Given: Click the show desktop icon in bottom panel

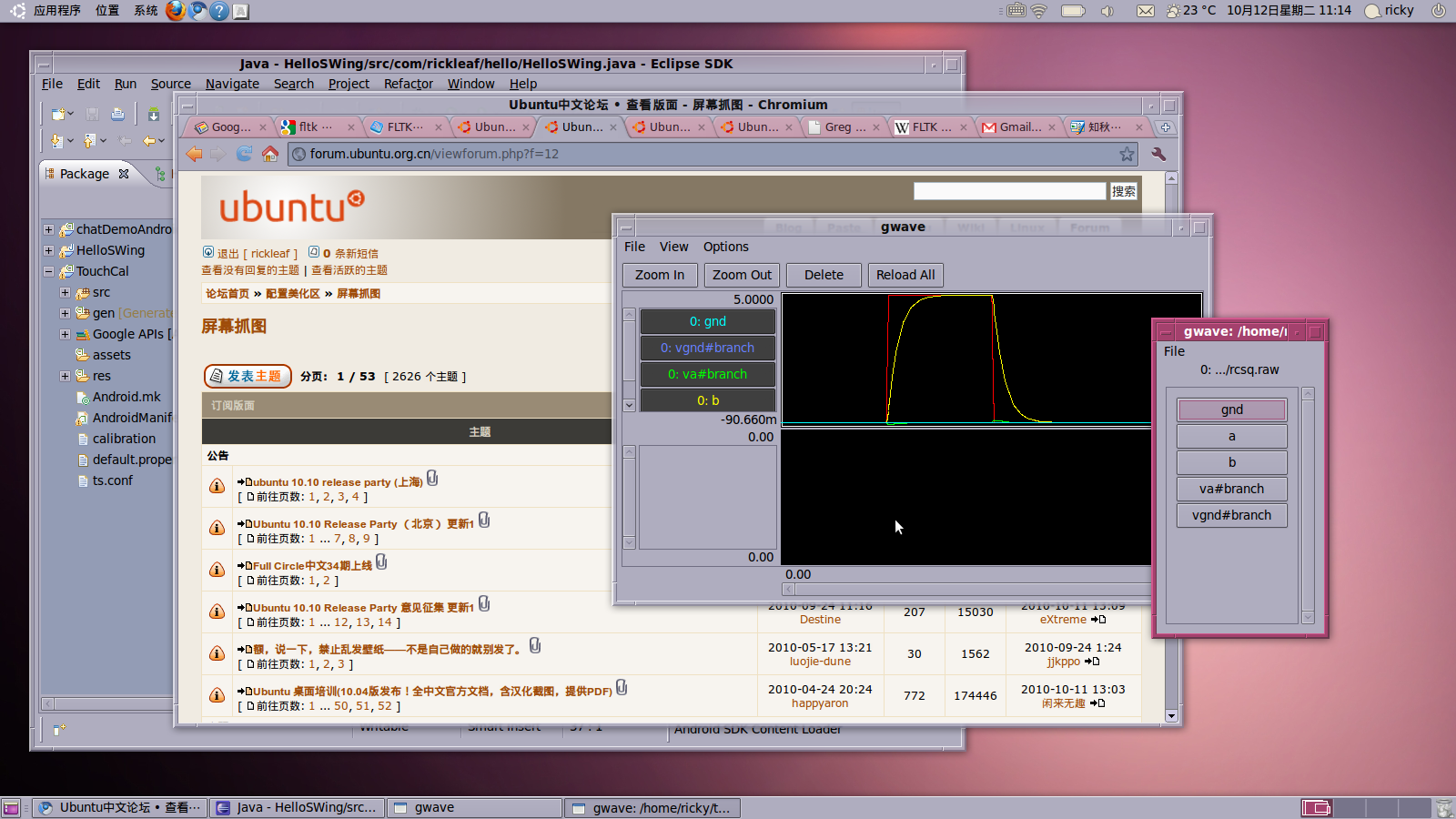Looking at the screenshot, I should (11, 808).
